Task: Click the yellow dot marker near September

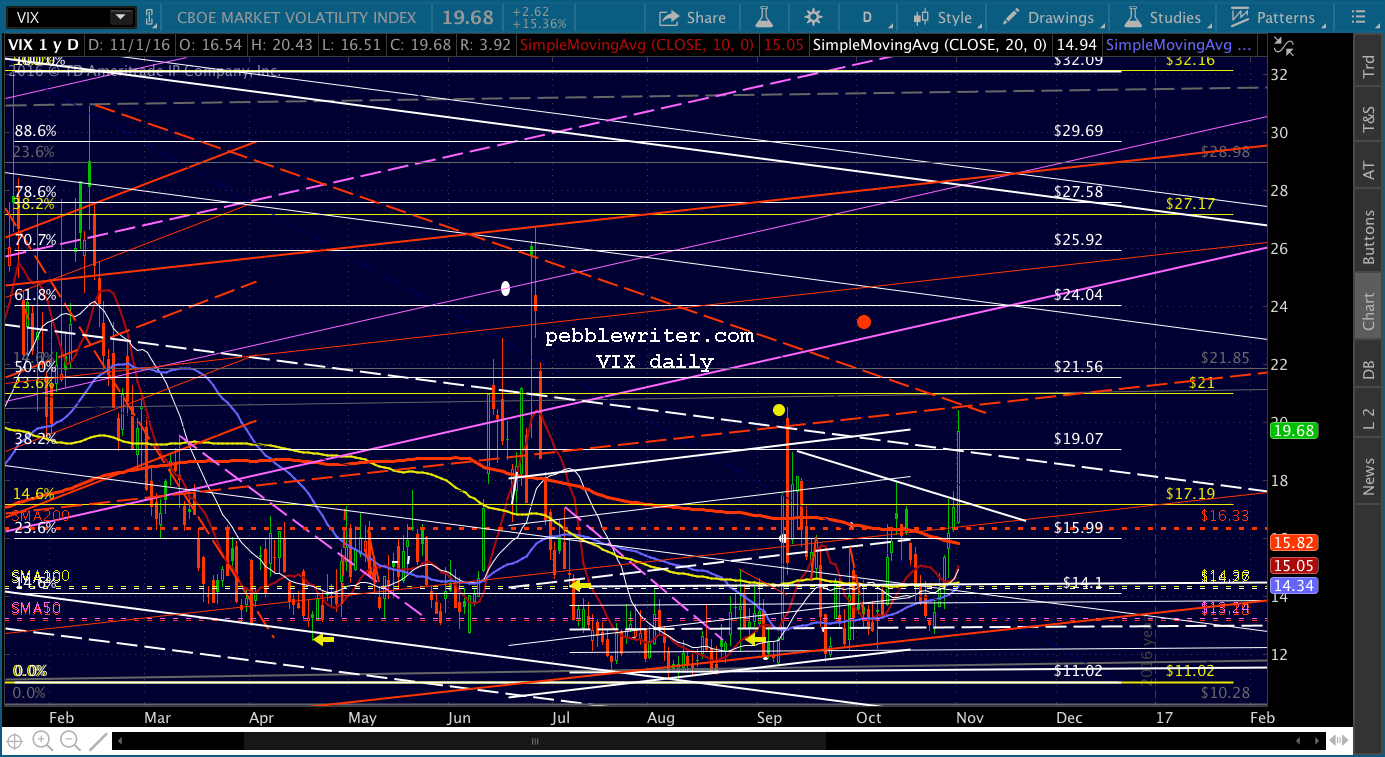Action: click(x=778, y=410)
